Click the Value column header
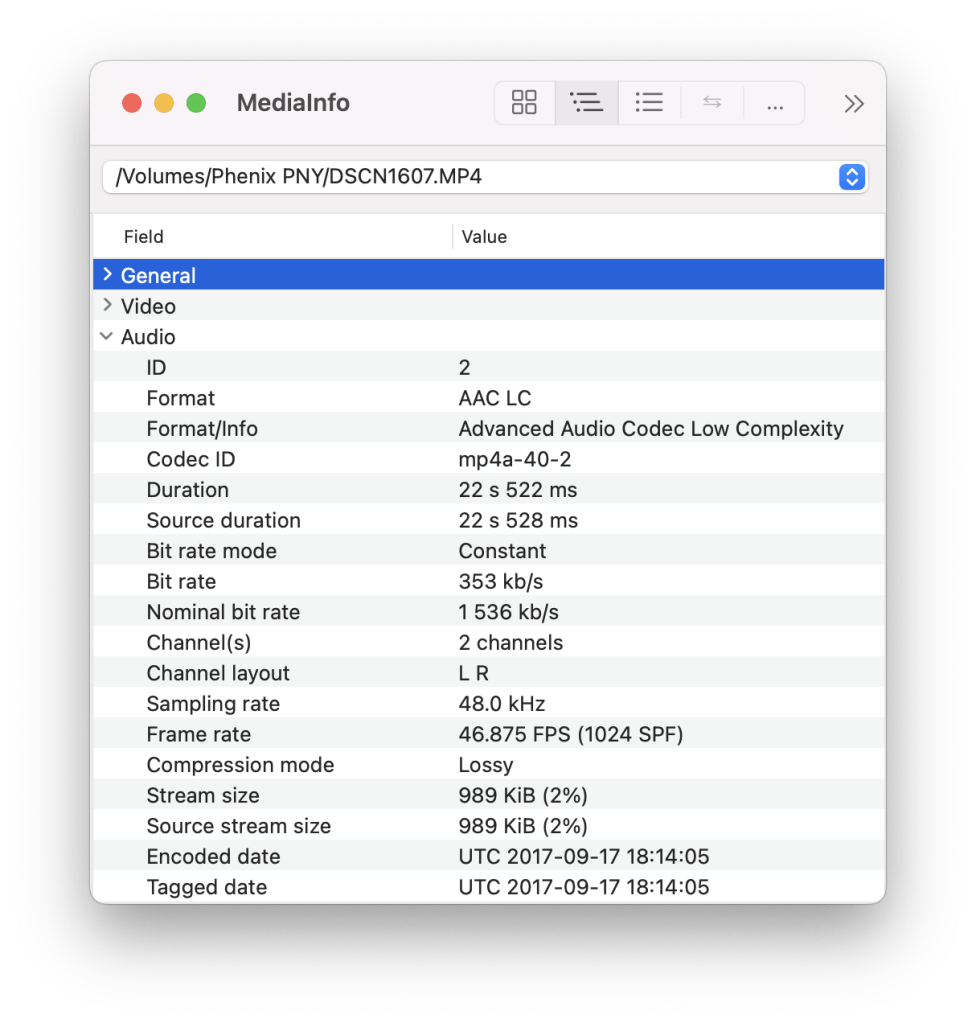Image resolution: width=976 pixels, height=1023 pixels. click(x=484, y=237)
